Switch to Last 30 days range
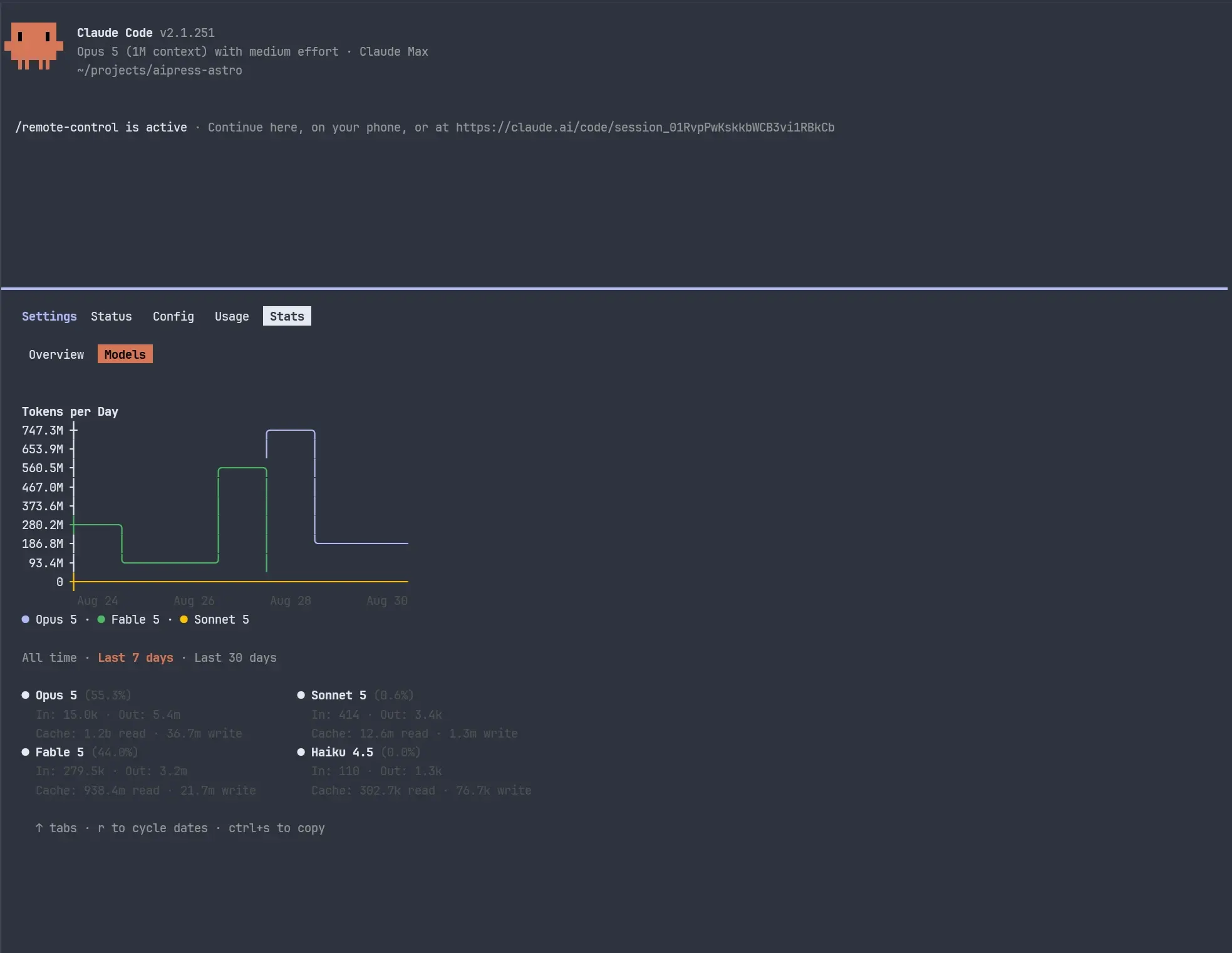 [236, 657]
